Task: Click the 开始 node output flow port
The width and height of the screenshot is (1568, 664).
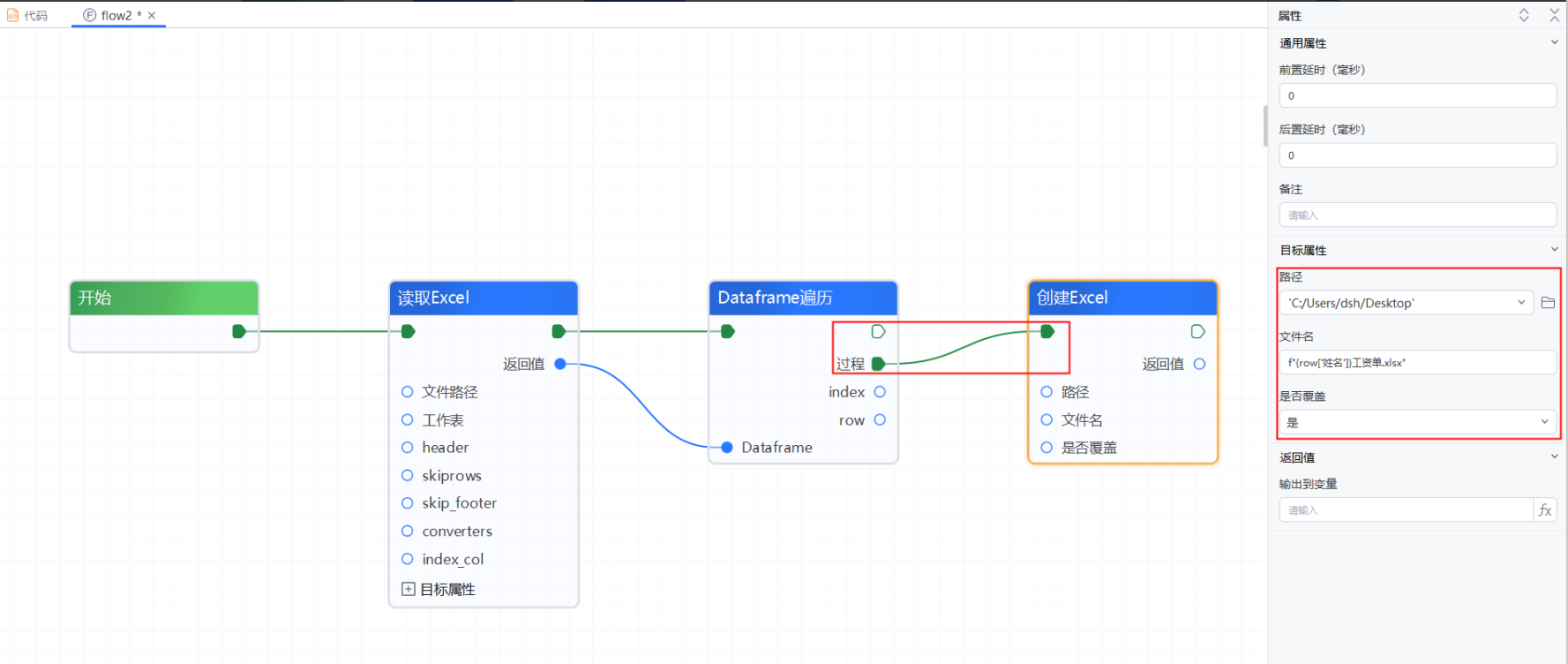Action: pyautogui.click(x=239, y=331)
